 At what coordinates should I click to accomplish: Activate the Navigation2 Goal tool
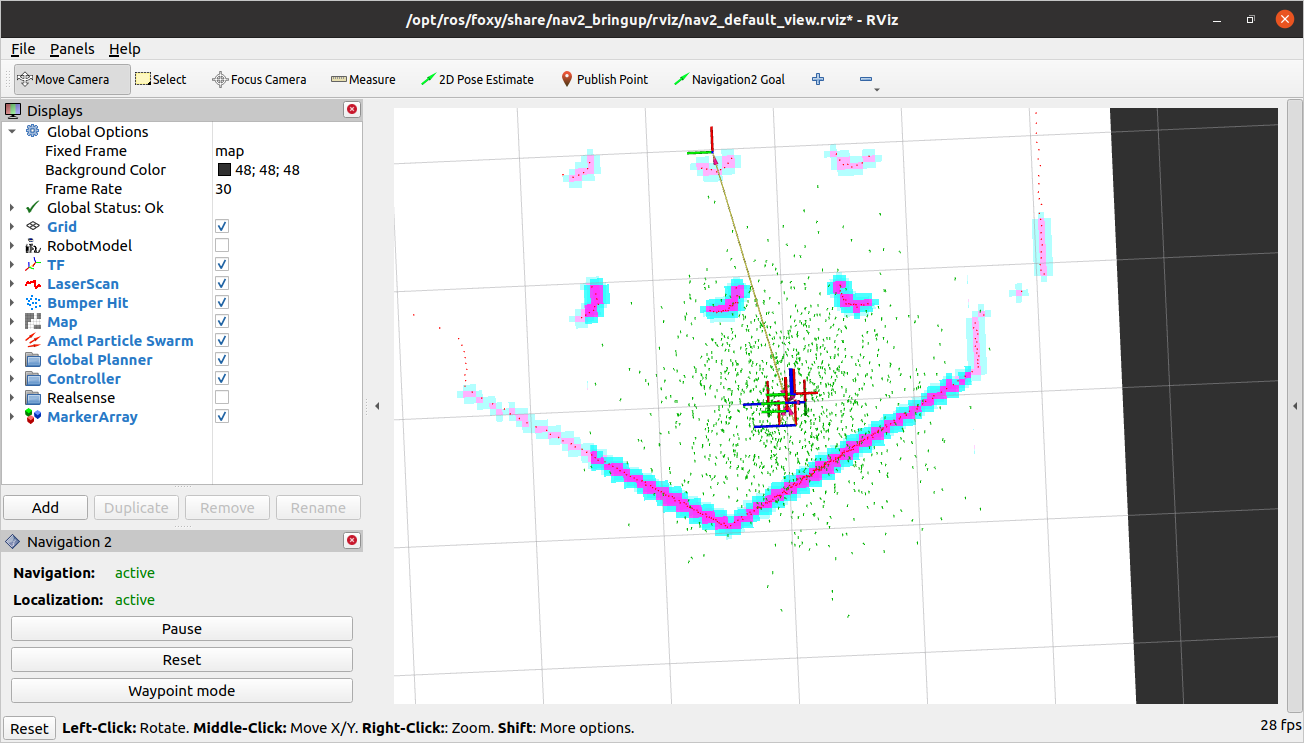[729, 79]
